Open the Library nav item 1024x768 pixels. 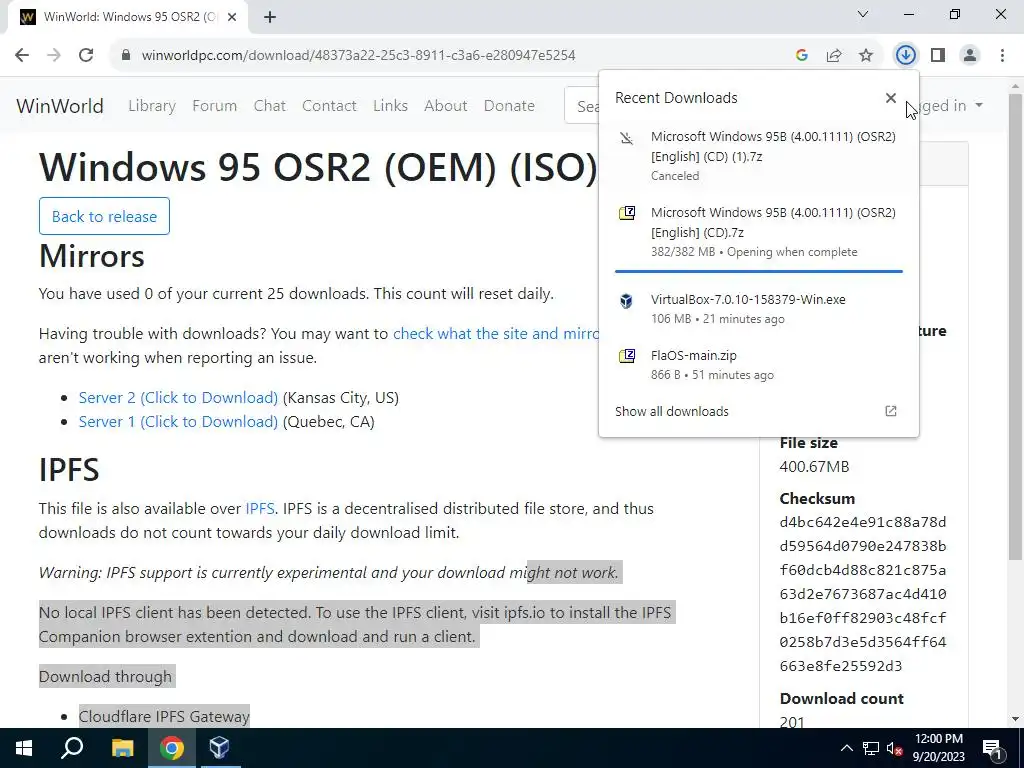(152, 106)
